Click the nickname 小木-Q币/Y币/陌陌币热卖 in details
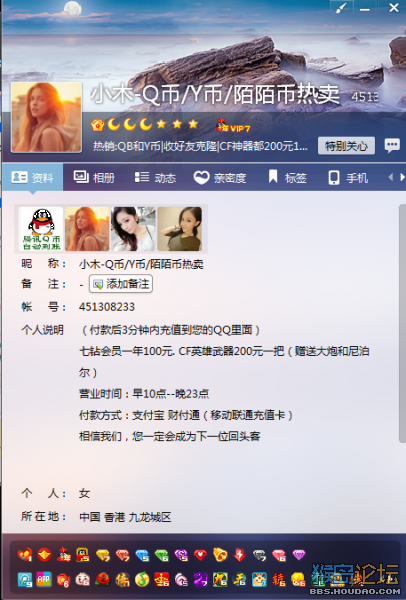406x600 pixels. [x=141, y=264]
